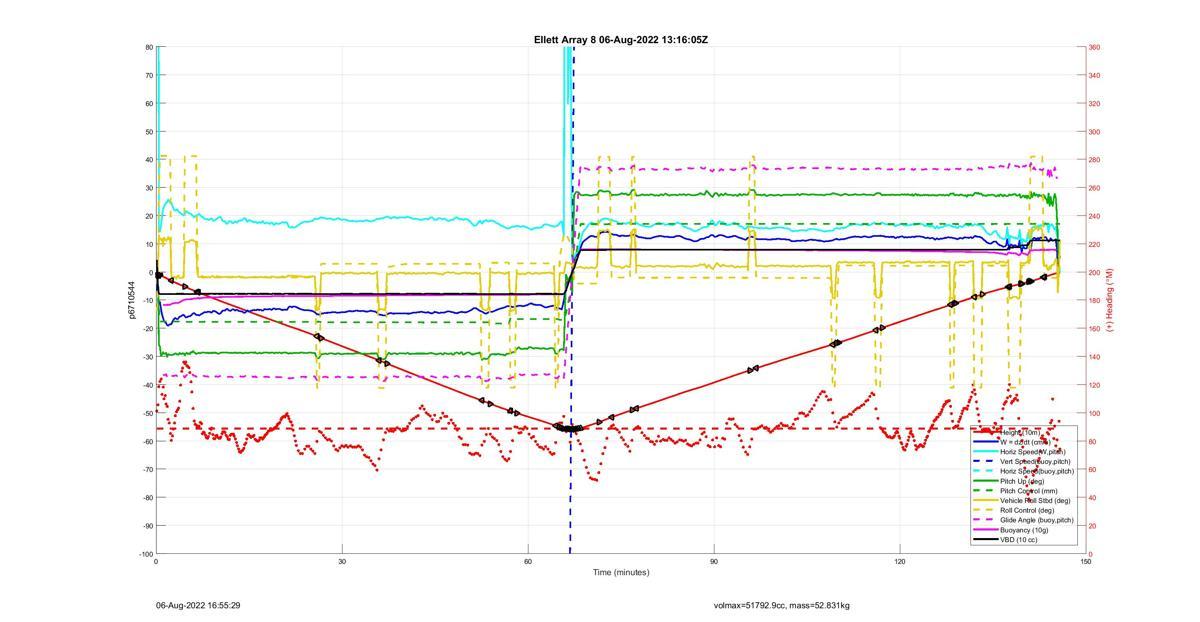
Task: Click the "120" tick on the time axis
Action: 900,561
